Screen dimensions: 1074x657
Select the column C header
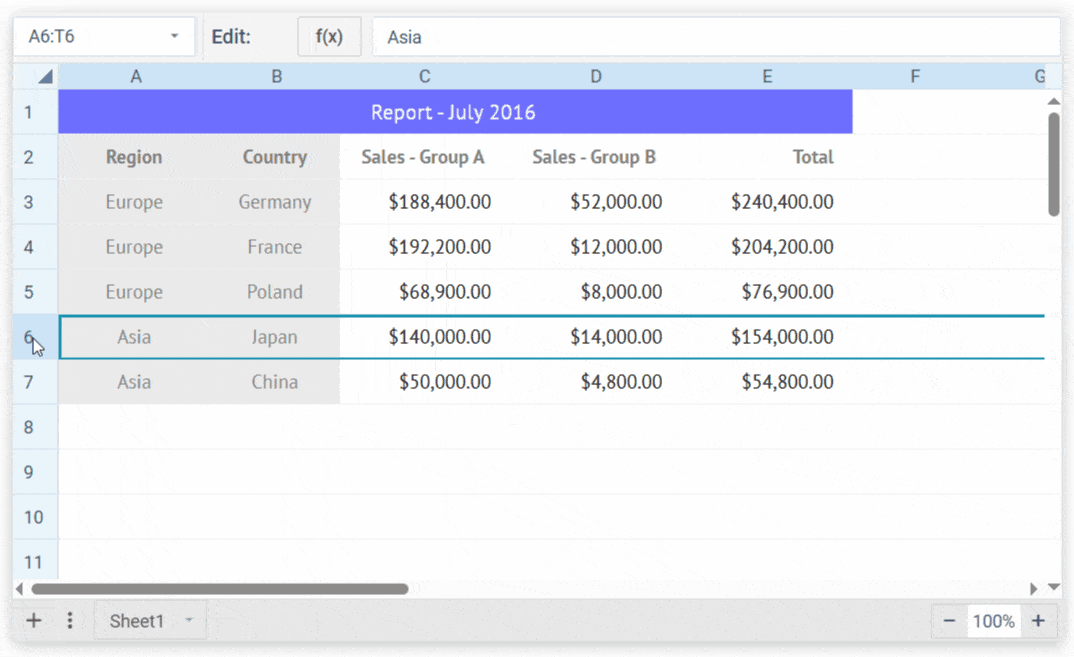(x=425, y=77)
